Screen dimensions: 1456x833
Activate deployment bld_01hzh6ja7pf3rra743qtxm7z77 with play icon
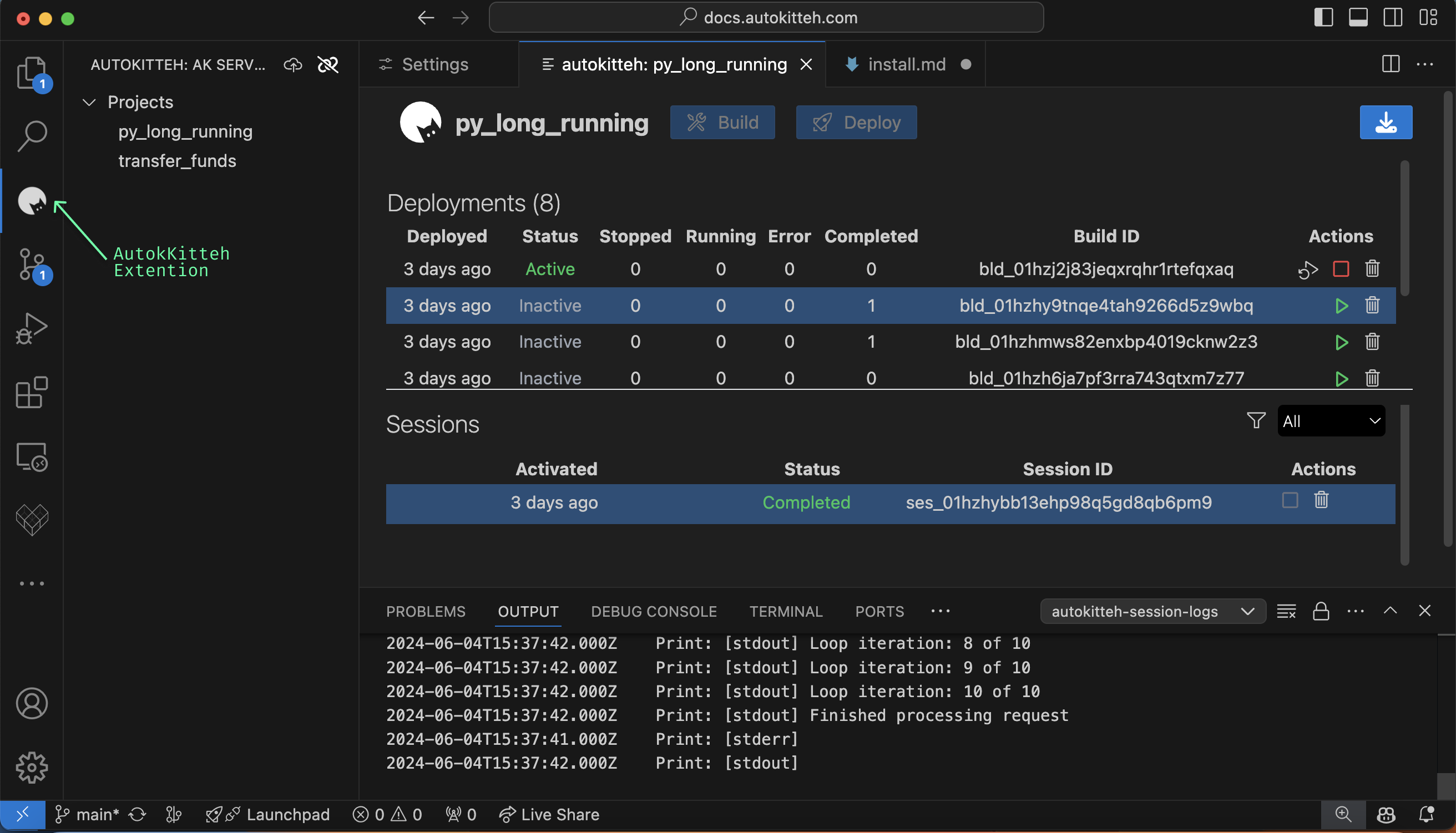[1341, 379]
